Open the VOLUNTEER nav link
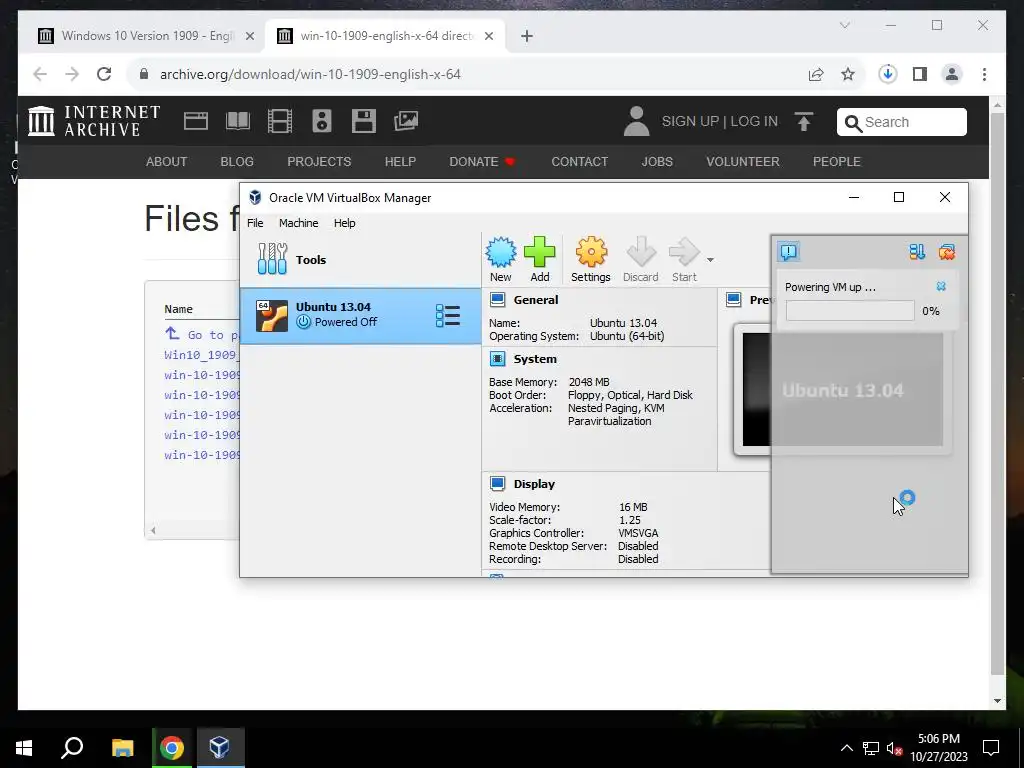Image resolution: width=1024 pixels, height=768 pixels. [x=743, y=161]
